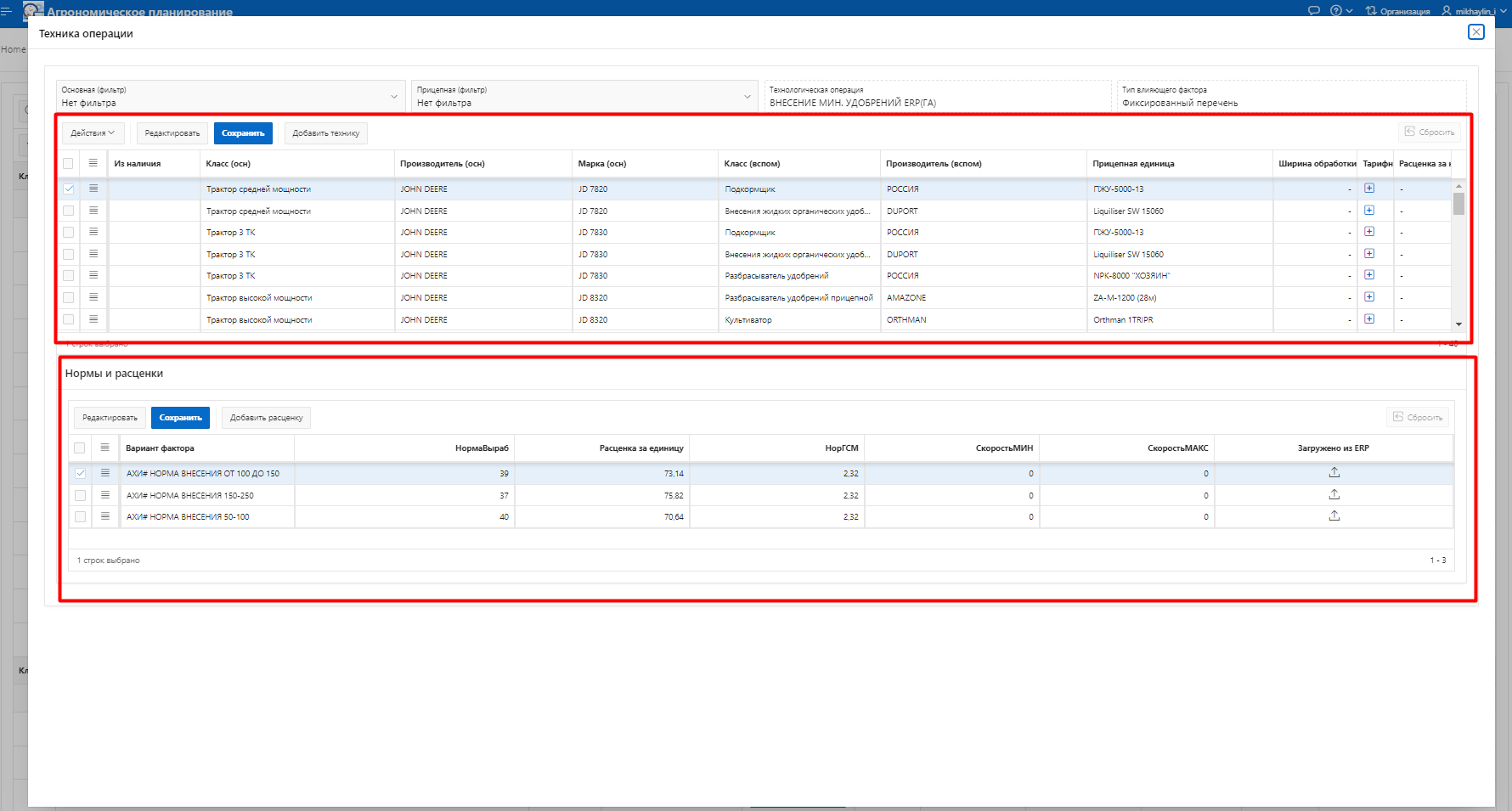Tick checkbox for НОРМА ВНЕСЕНИЯ 50-100 row
This screenshot has width=1512, height=811.
click(80, 516)
